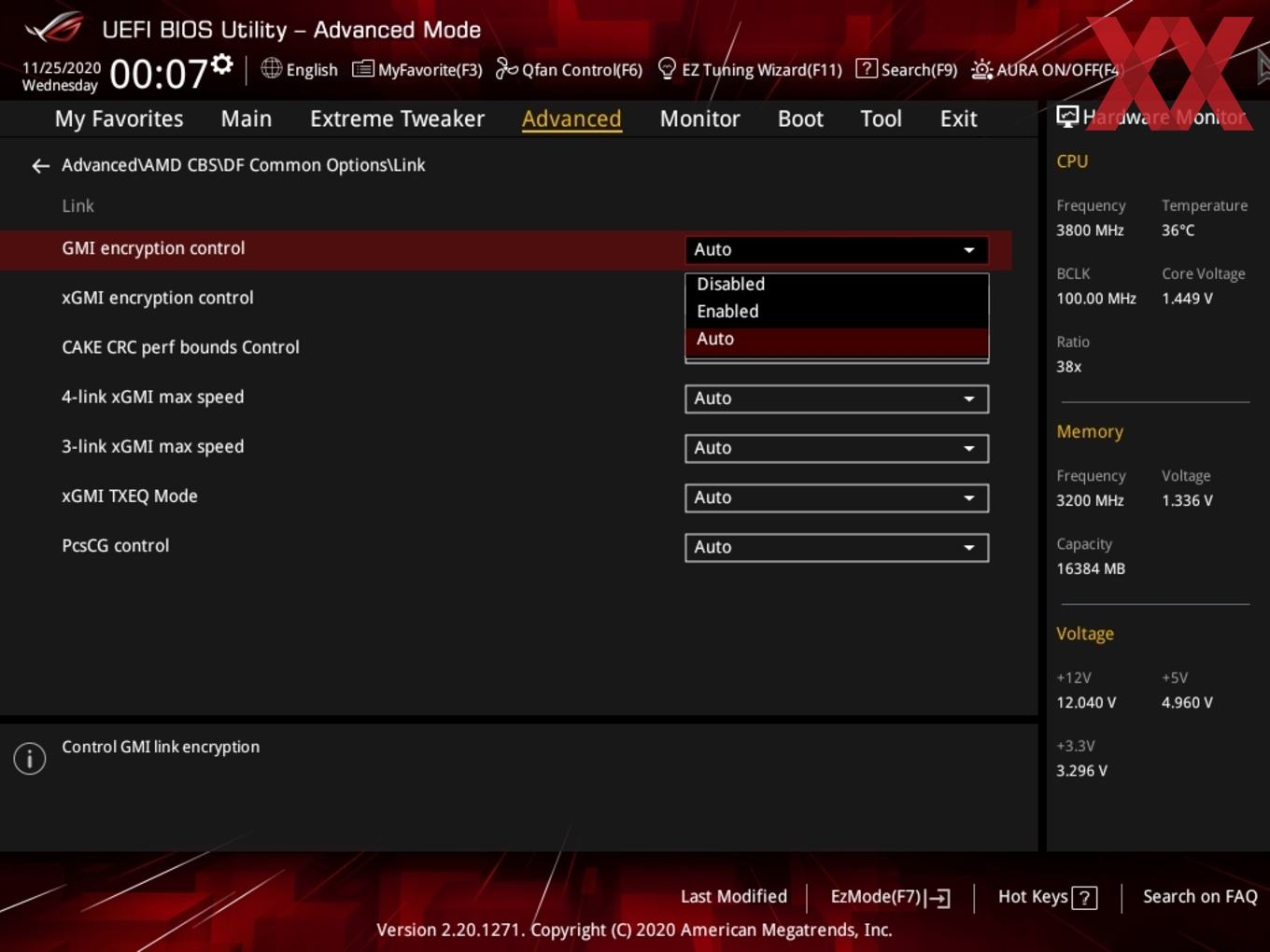
Task: Click the 16384 MB capacity value
Action: coord(1091,569)
